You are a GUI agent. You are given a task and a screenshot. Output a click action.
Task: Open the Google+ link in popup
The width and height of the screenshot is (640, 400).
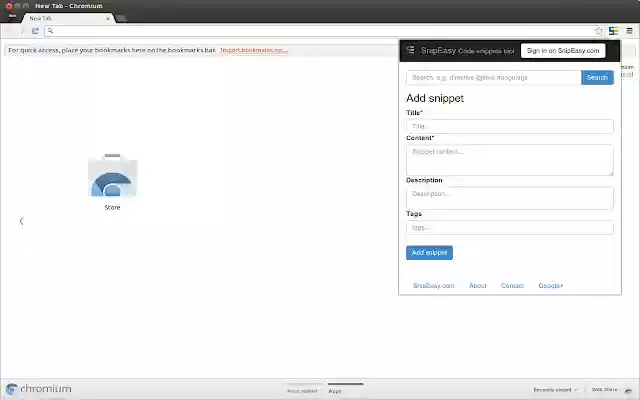pos(551,286)
